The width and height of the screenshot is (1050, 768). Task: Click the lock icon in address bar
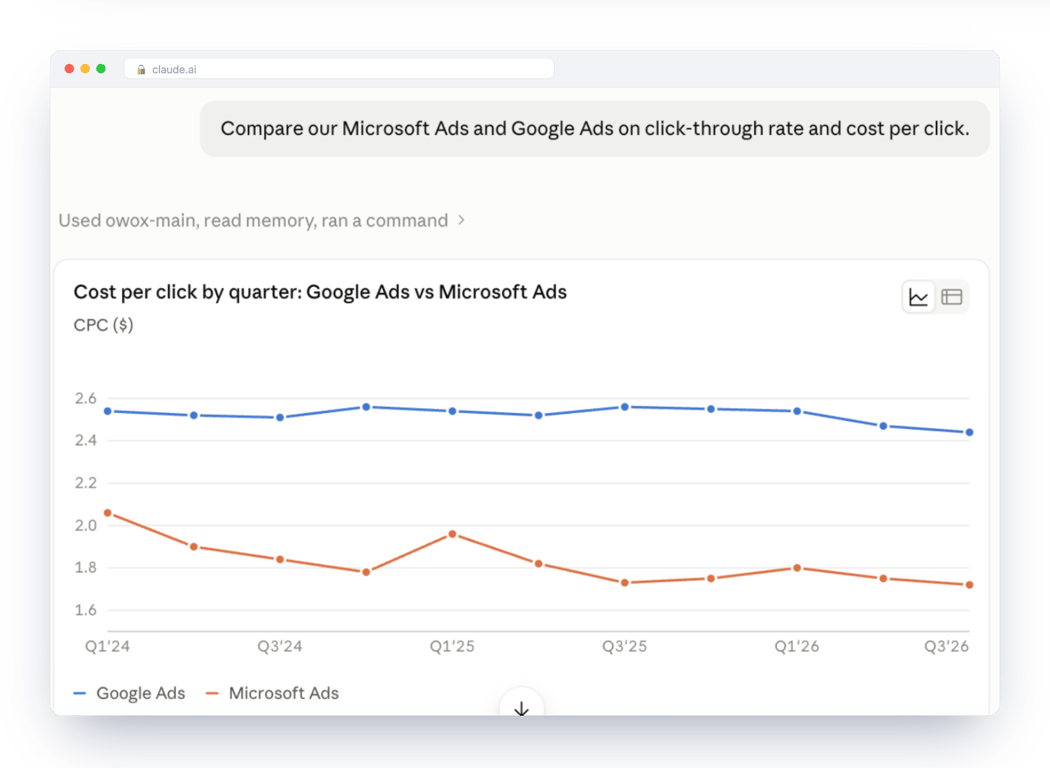coord(141,70)
